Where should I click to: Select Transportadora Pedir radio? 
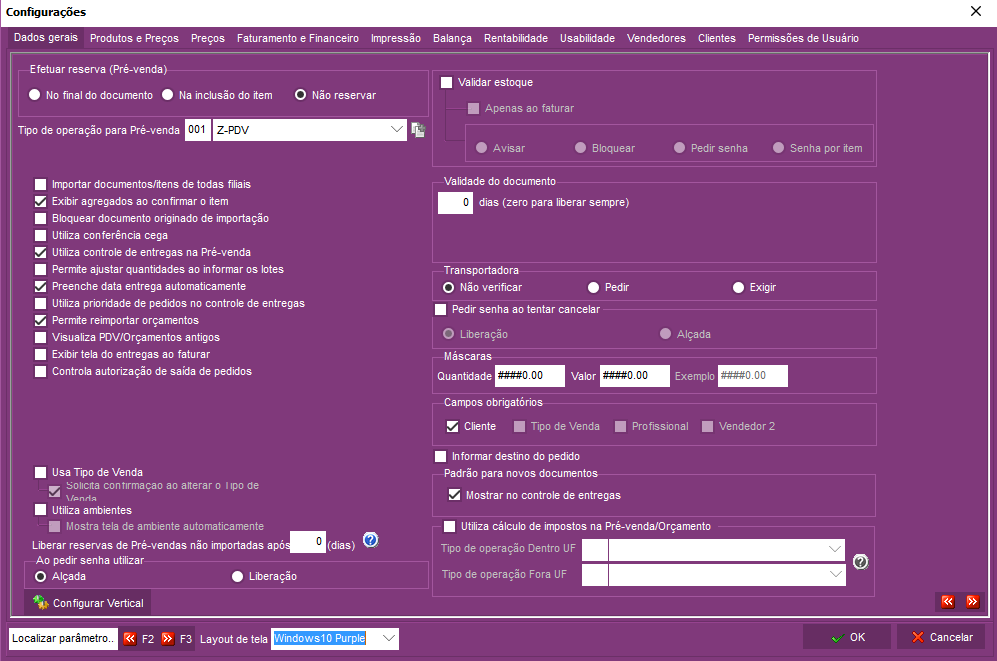tap(594, 288)
